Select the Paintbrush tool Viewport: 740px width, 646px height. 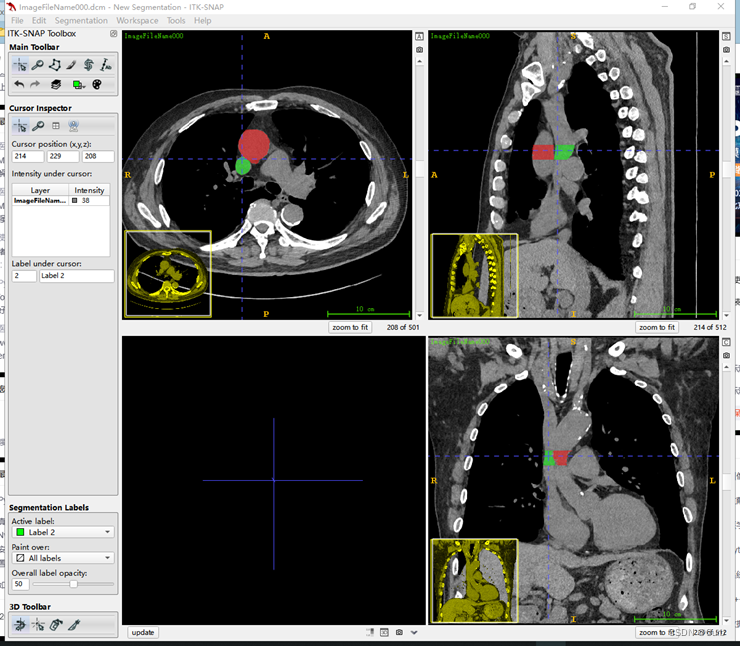[71, 65]
